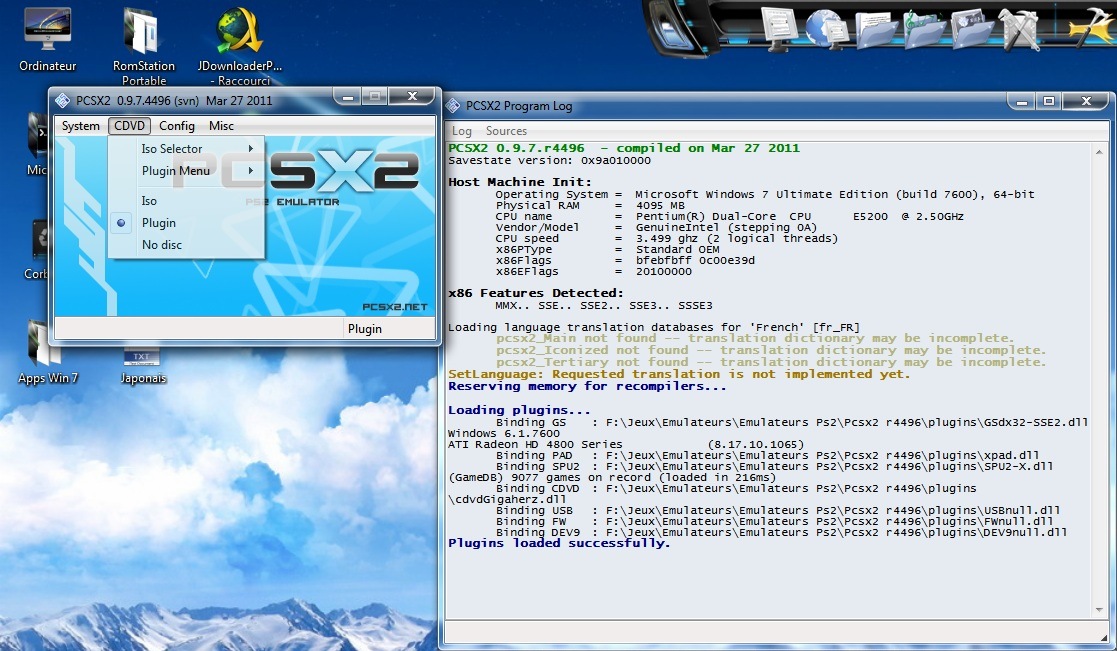Open RomStation Portable desktop icon
This screenshot has height=651, width=1117.
point(142,45)
